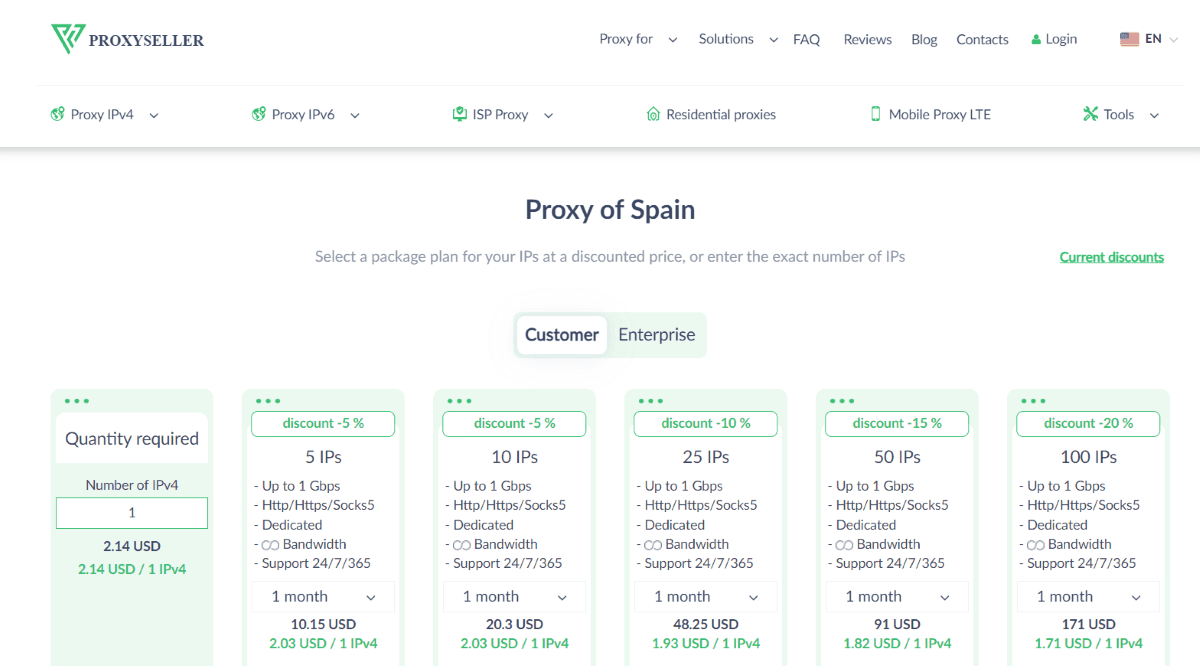The image size is (1200, 666).
Task: Open the FAQ page
Action: pos(806,40)
